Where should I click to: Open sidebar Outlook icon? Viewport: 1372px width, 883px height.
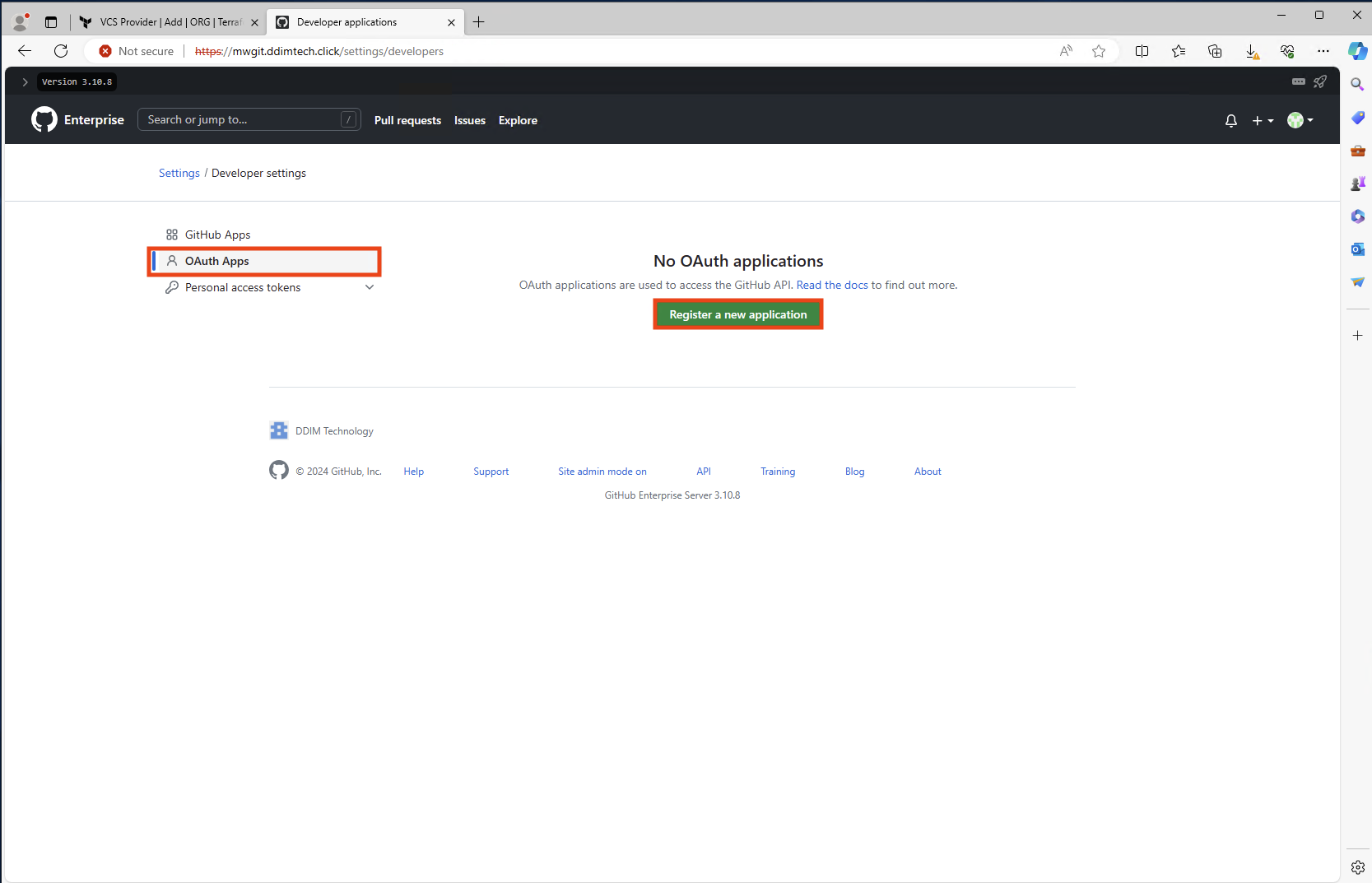(x=1357, y=249)
